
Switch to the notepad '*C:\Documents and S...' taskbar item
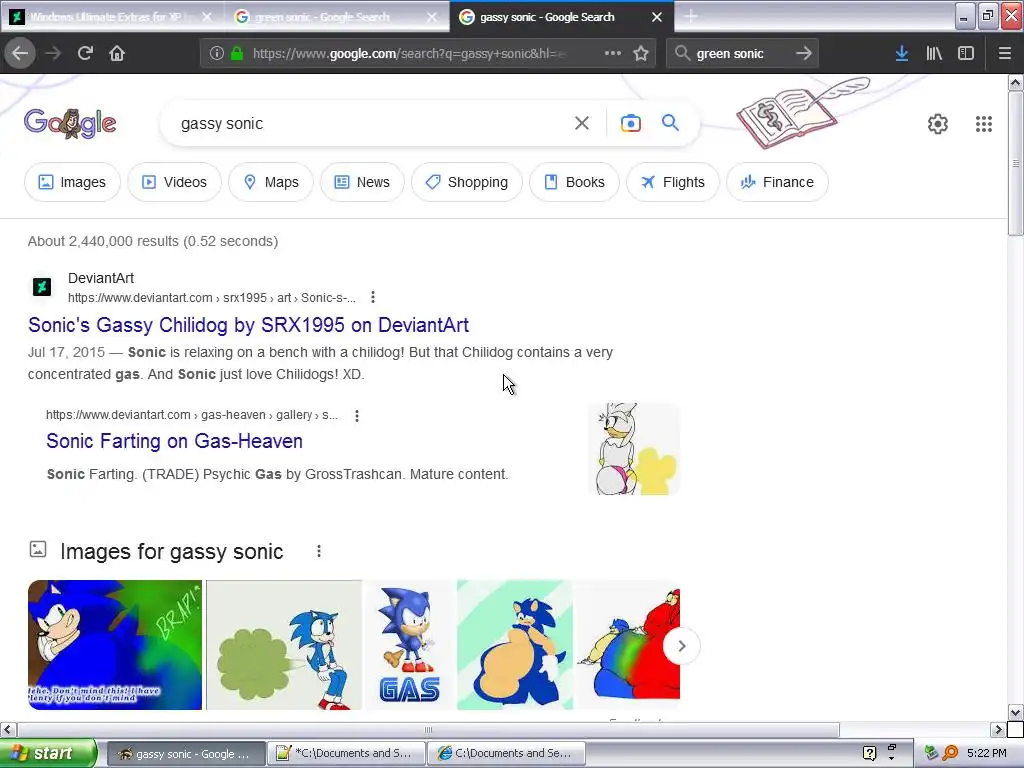pyautogui.click(x=346, y=754)
